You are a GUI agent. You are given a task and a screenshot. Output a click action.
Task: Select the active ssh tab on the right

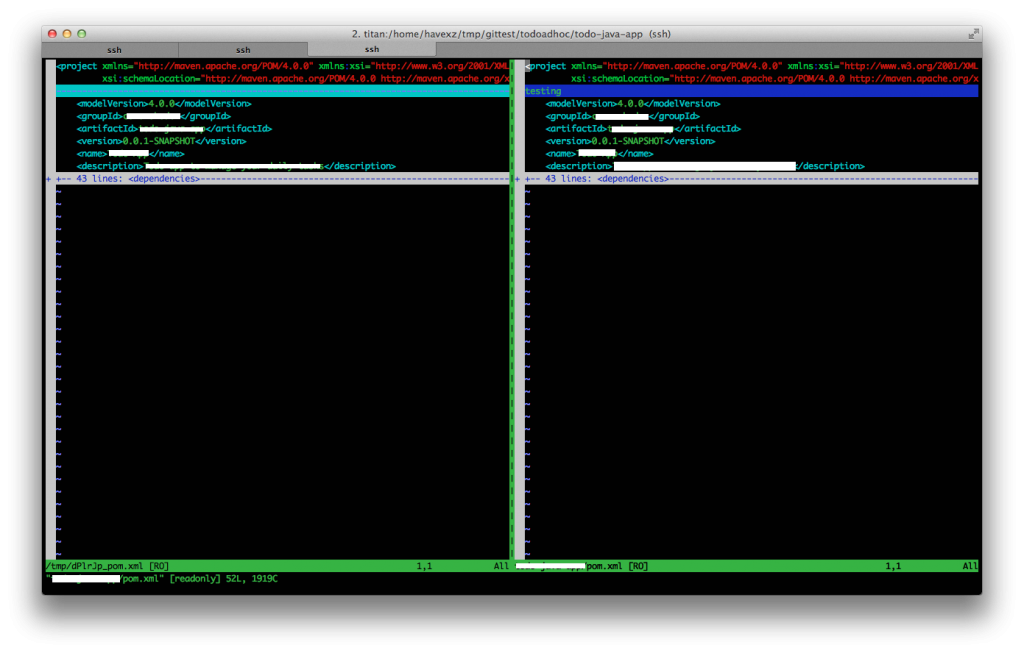tap(371, 48)
